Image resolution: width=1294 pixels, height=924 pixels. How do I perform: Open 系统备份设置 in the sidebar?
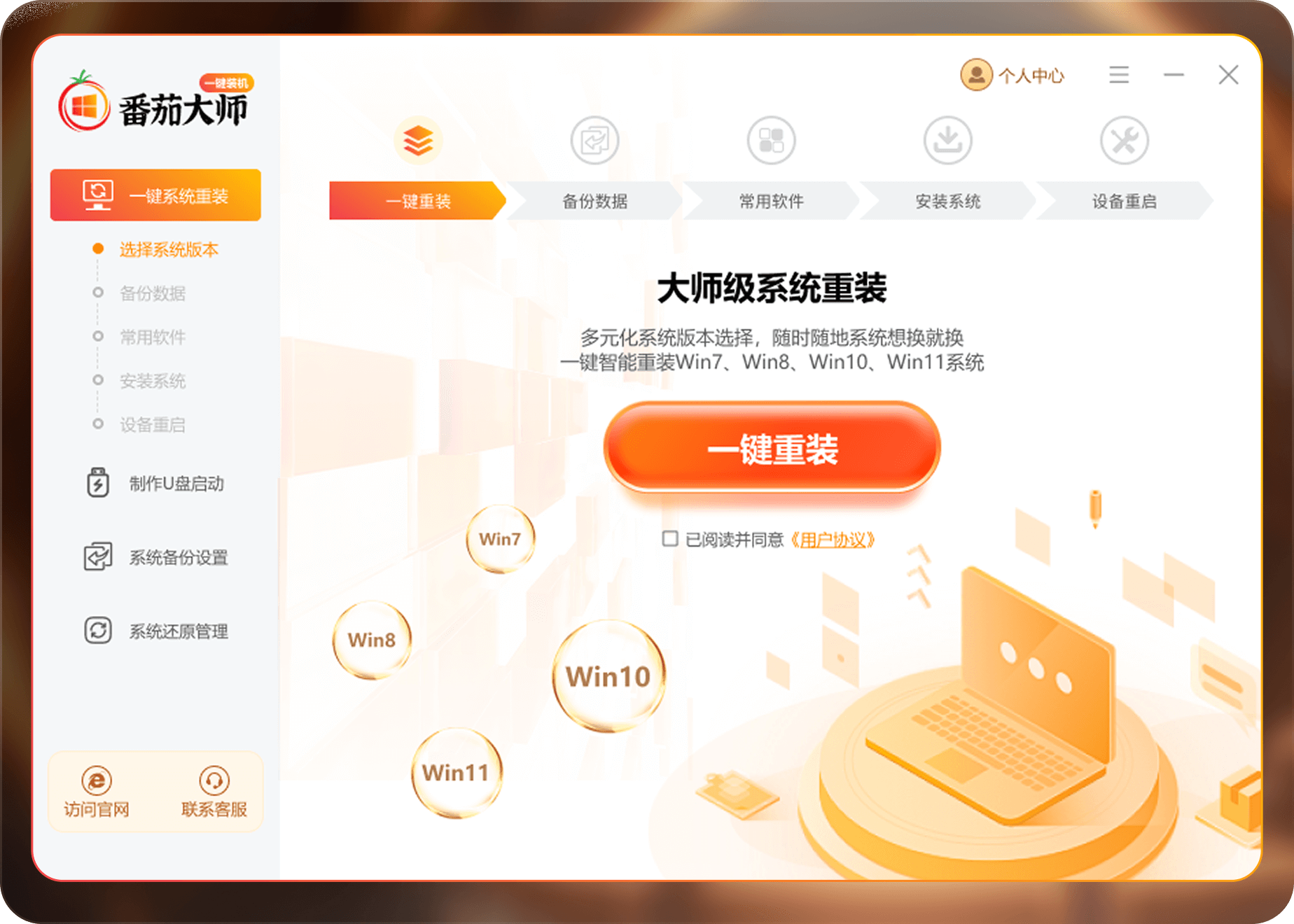click(156, 557)
